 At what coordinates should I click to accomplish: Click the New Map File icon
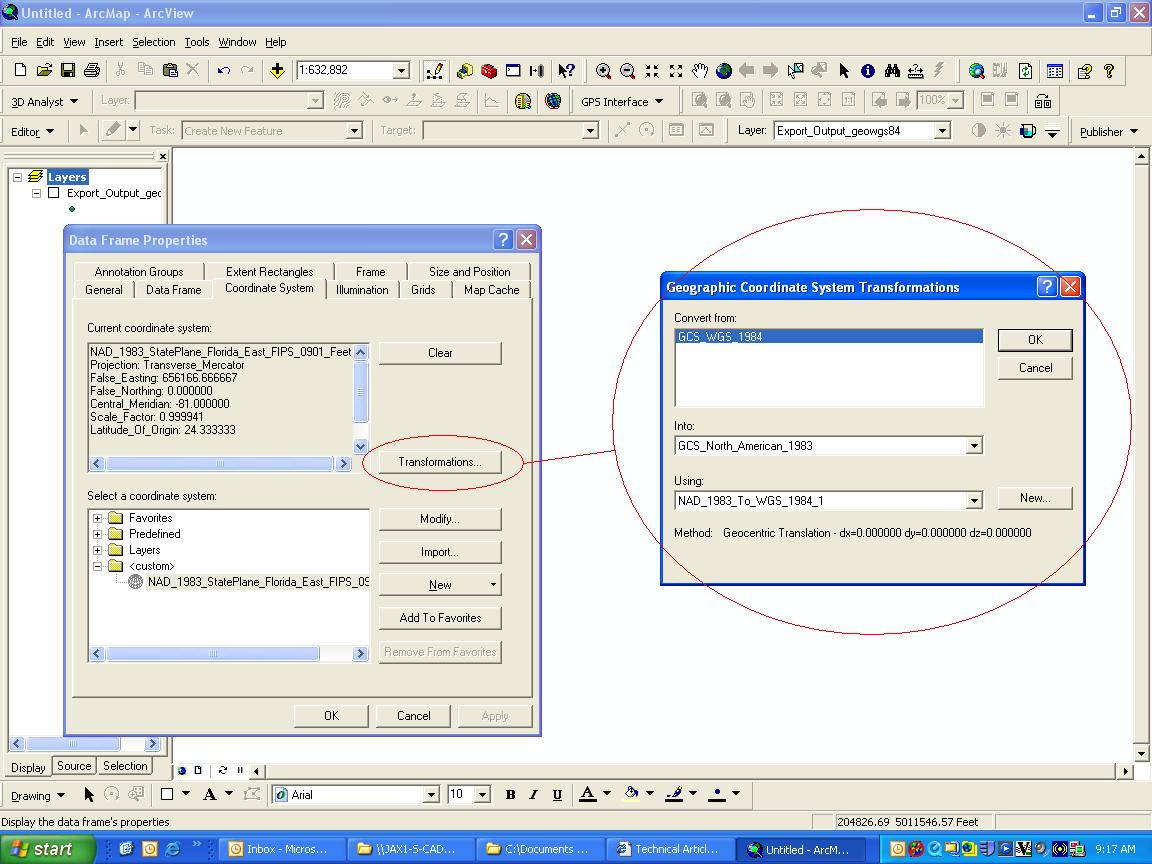coord(20,71)
